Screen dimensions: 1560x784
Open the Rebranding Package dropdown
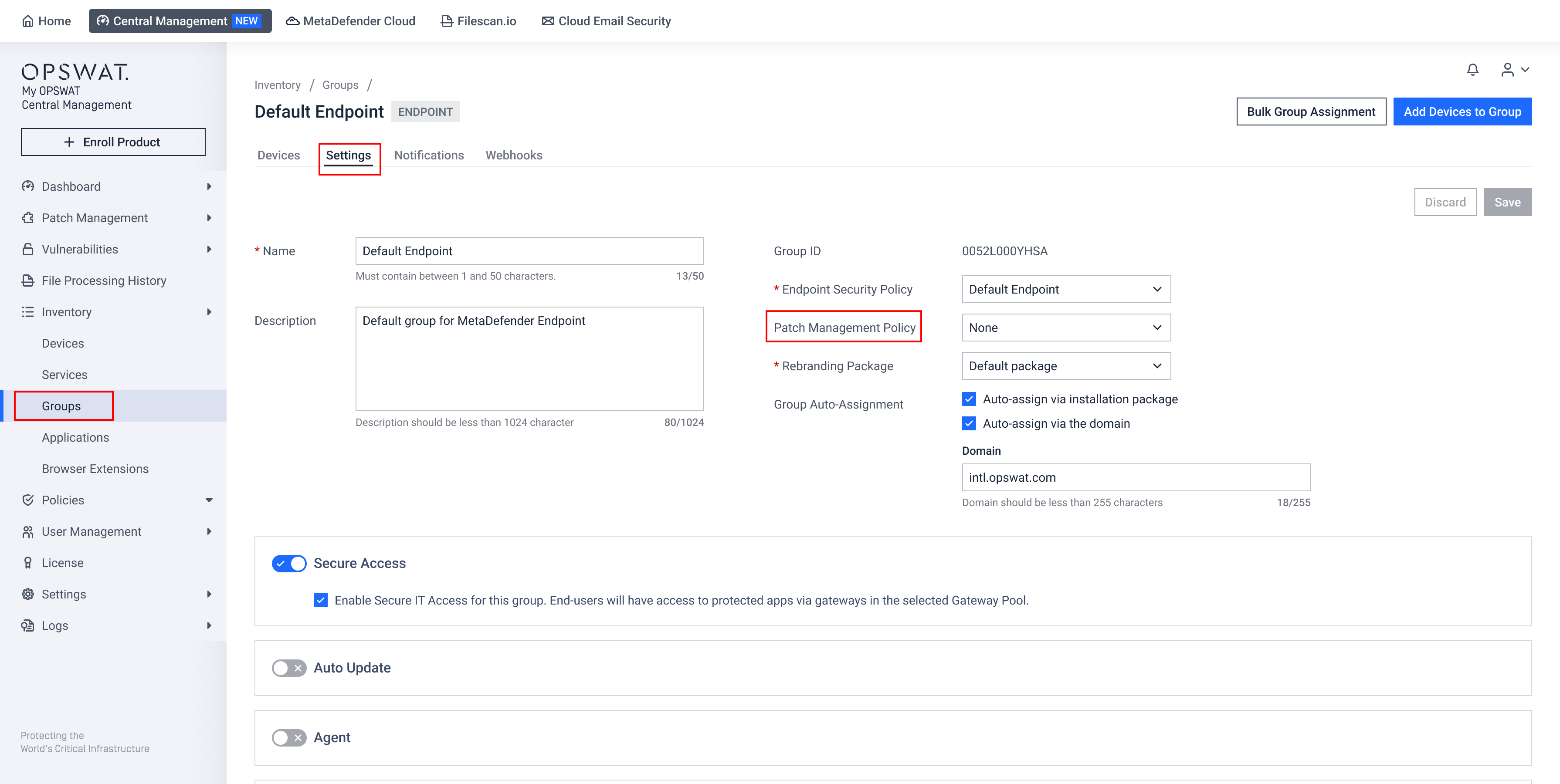[x=1066, y=366]
